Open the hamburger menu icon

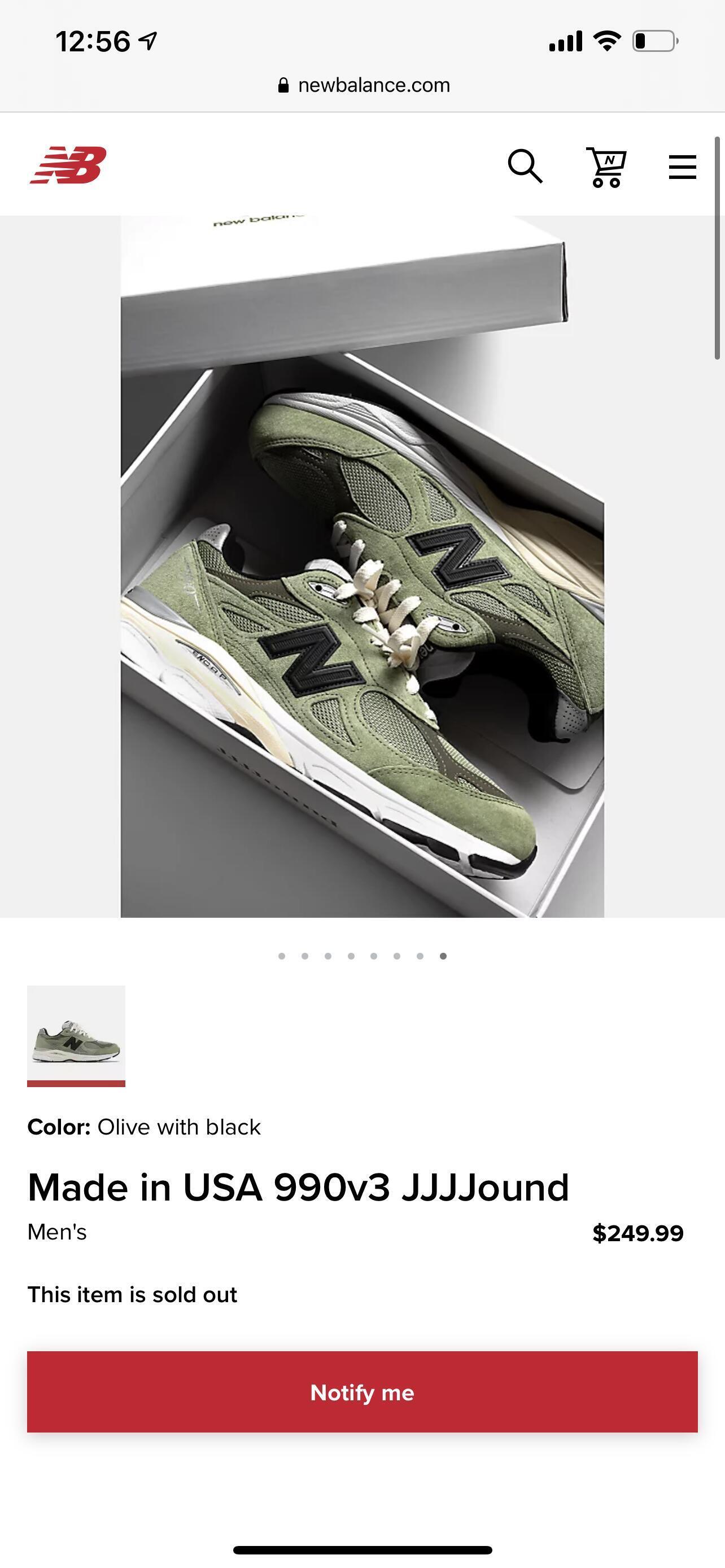pos(683,167)
